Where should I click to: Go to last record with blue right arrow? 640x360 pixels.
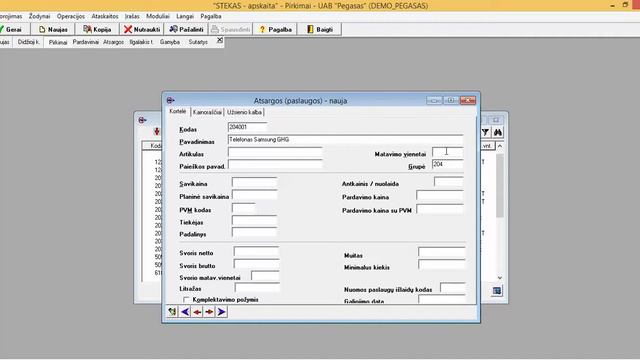222,312
